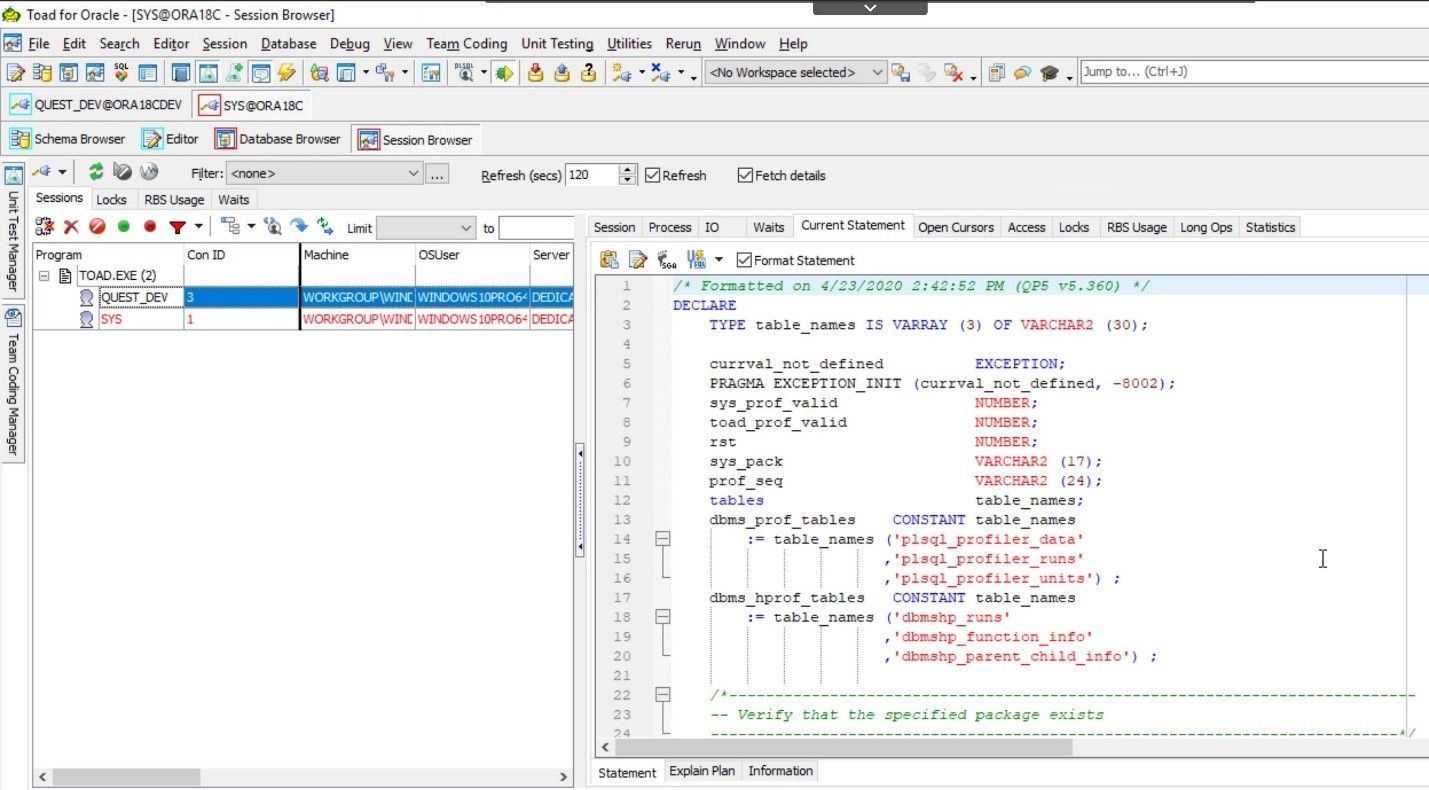Open the Filter dropdown showing none

pos(414,173)
